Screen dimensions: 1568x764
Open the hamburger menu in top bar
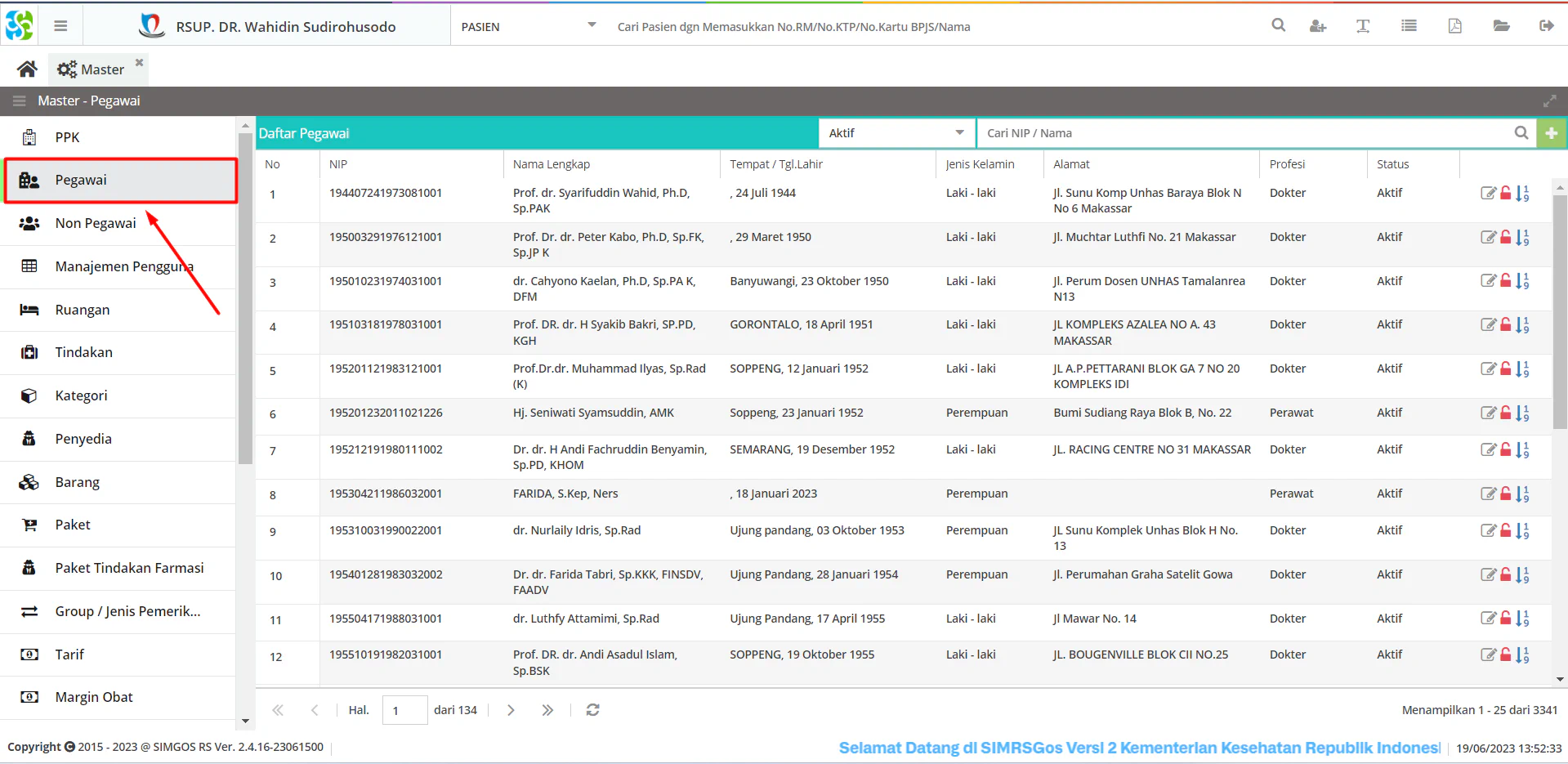tap(60, 26)
